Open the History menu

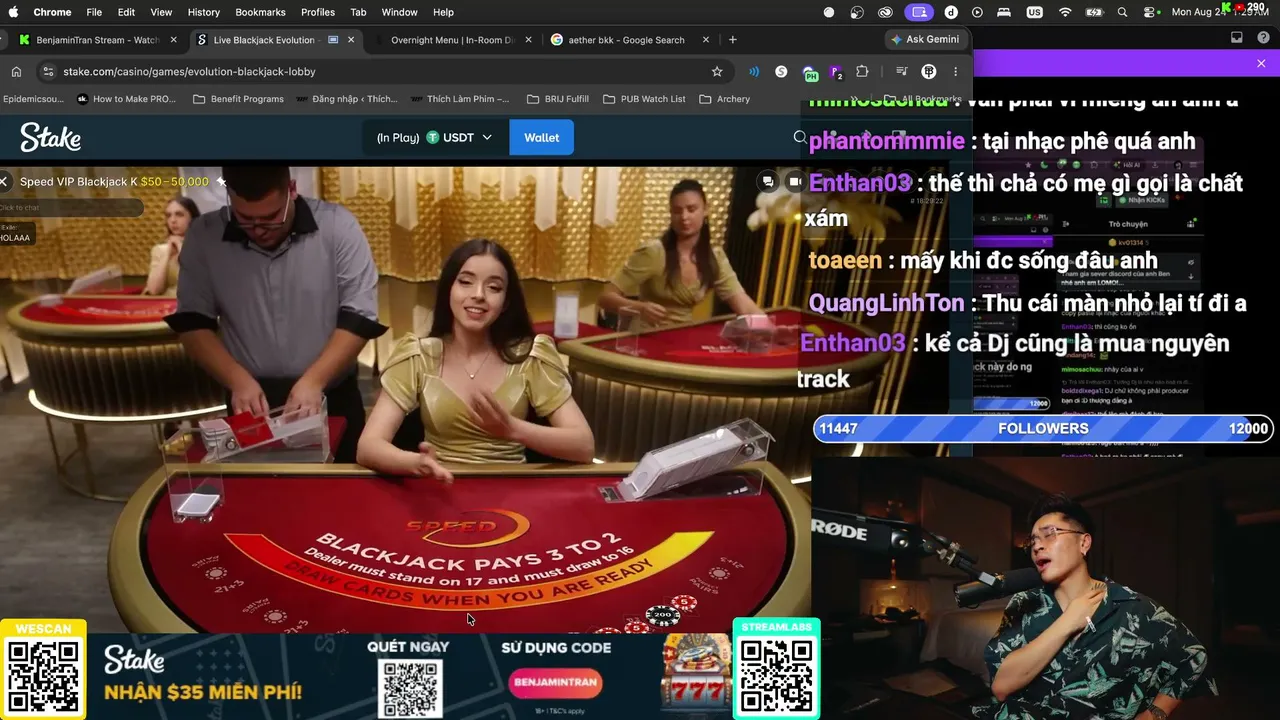(x=203, y=12)
